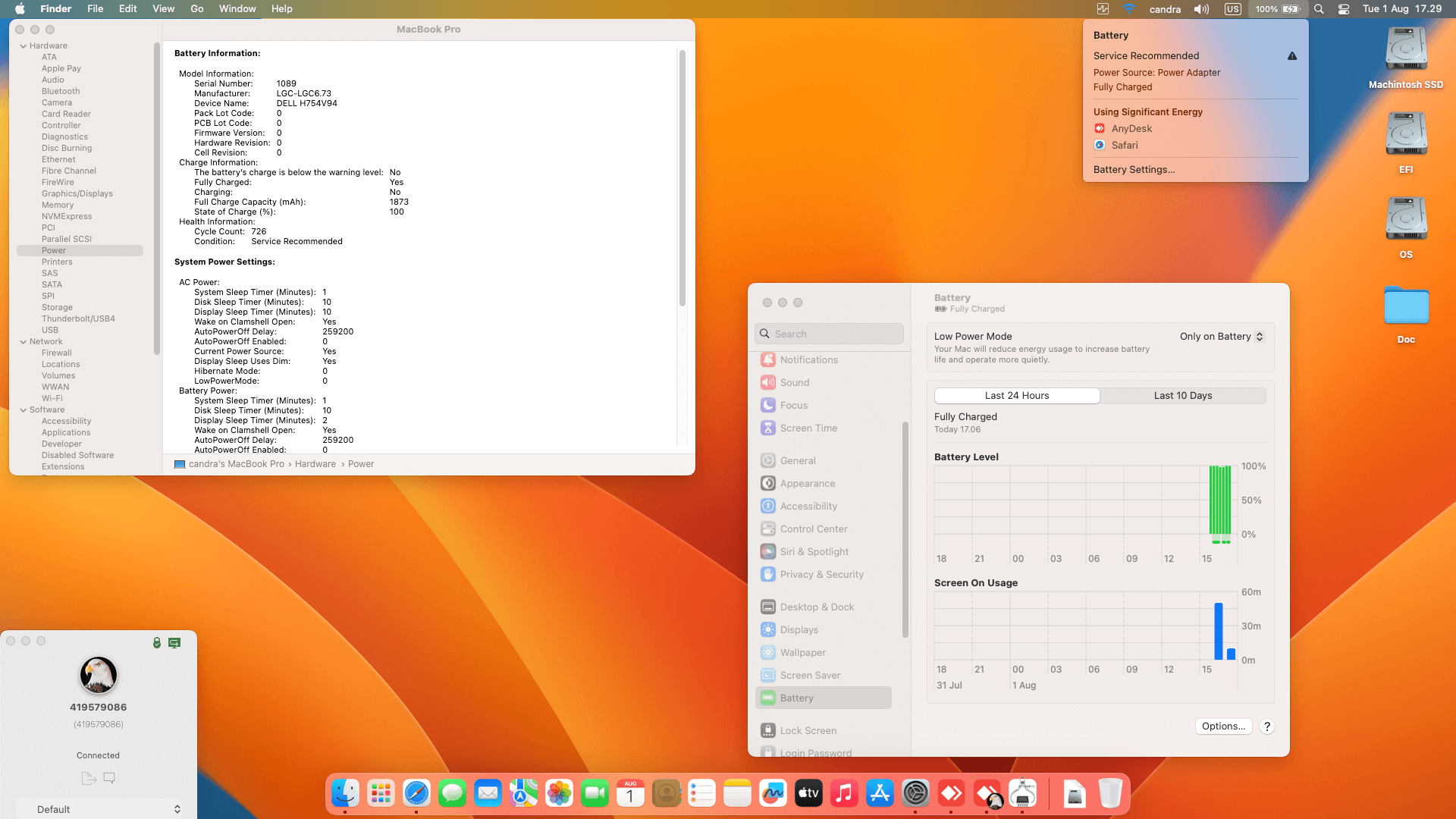Open Trash in the Dock
1456x819 pixels.
click(1110, 794)
